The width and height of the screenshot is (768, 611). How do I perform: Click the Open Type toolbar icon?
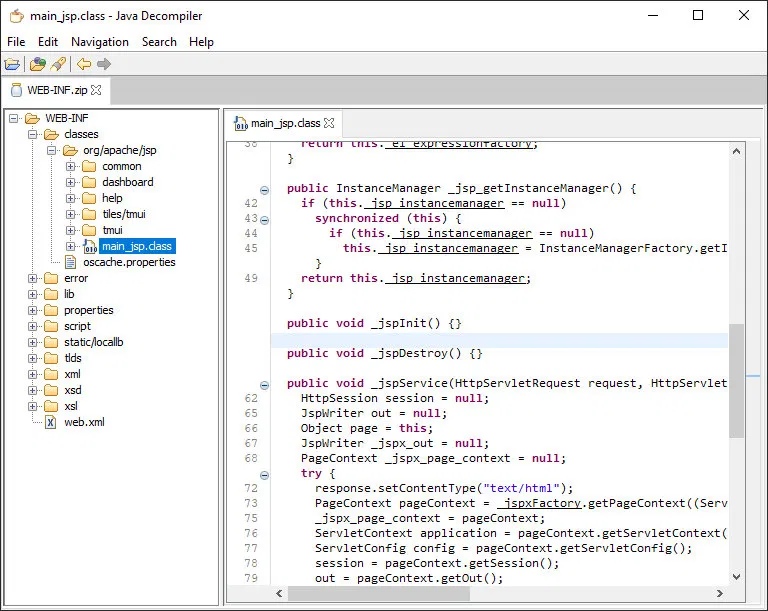(38, 64)
